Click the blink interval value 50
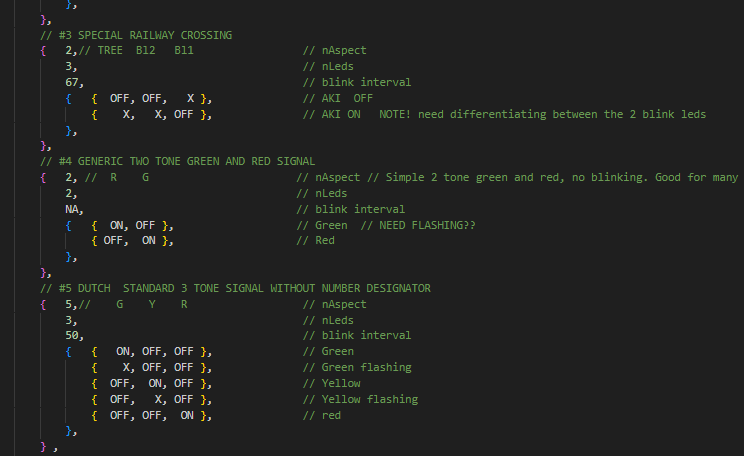744x456 pixels. (x=74, y=336)
